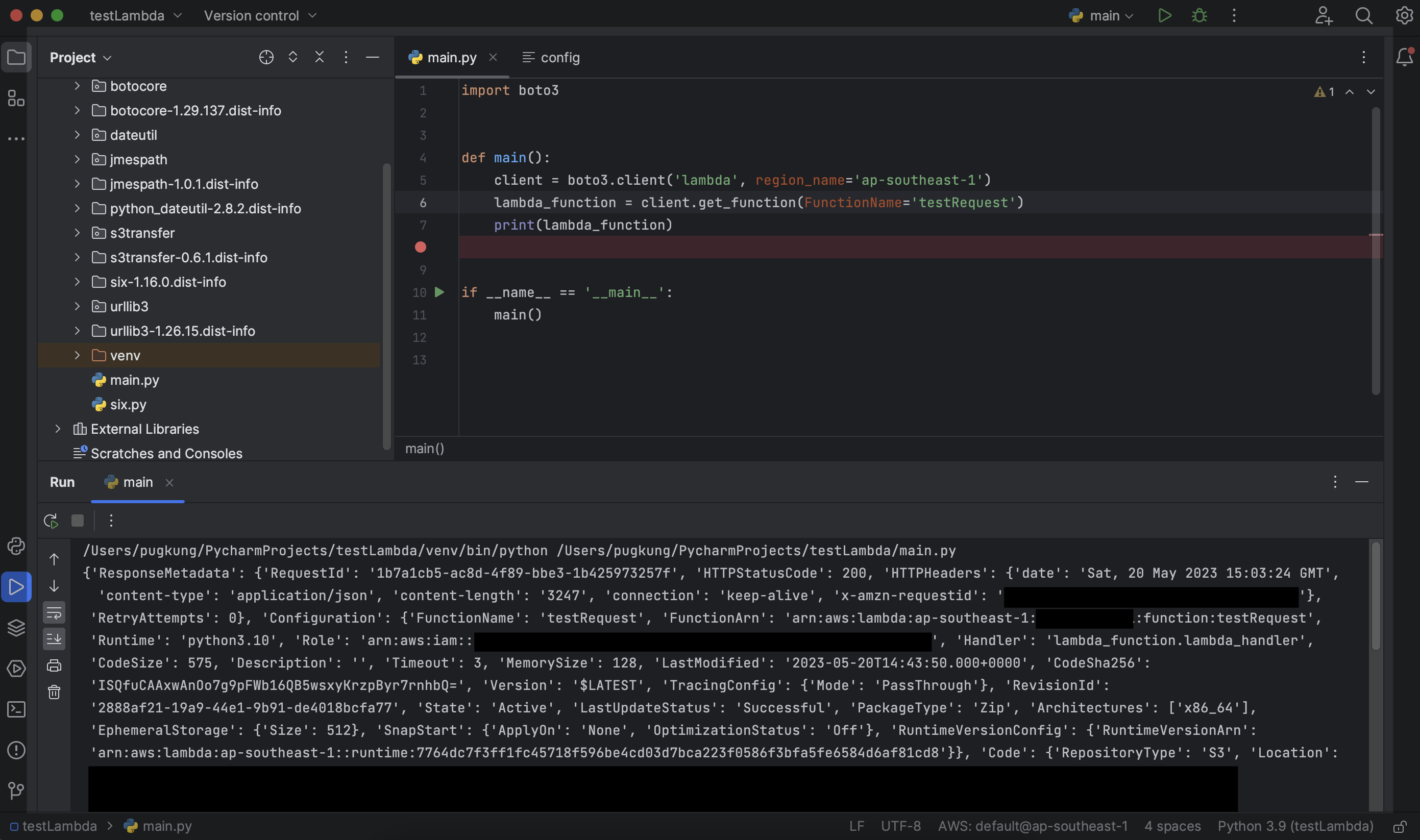Toggle Project tool window folder icon
This screenshot has height=840, width=1420.
[x=16, y=57]
